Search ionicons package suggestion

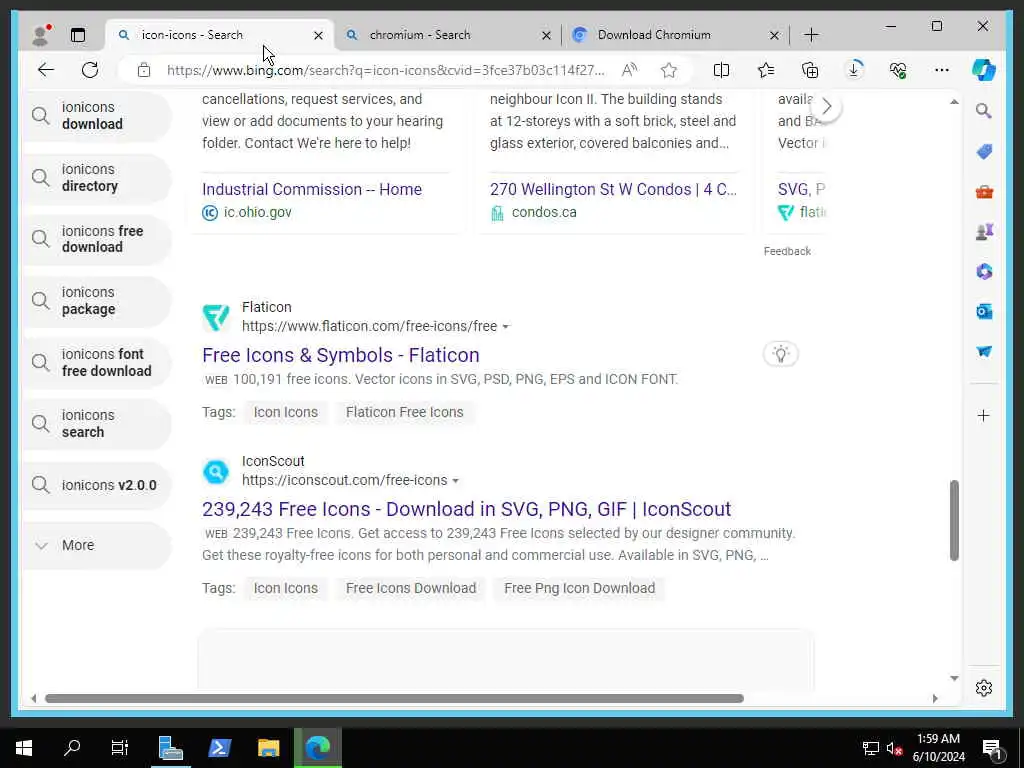[x=97, y=300]
